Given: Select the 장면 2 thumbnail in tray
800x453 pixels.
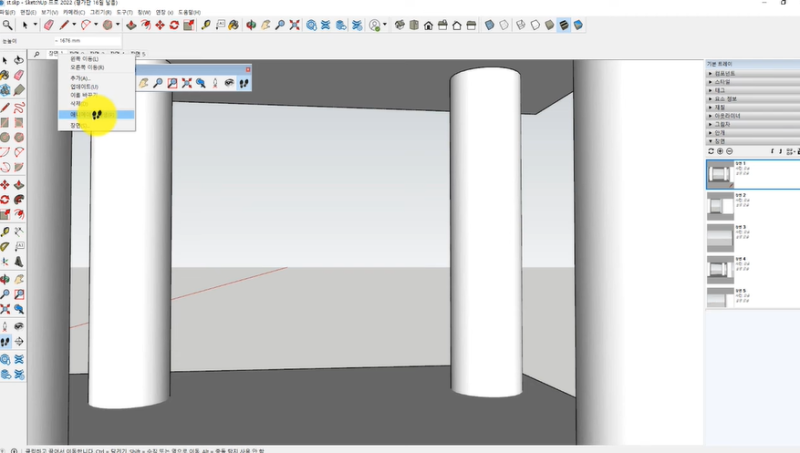Looking at the screenshot, I should pyautogui.click(x=720, y=206).
